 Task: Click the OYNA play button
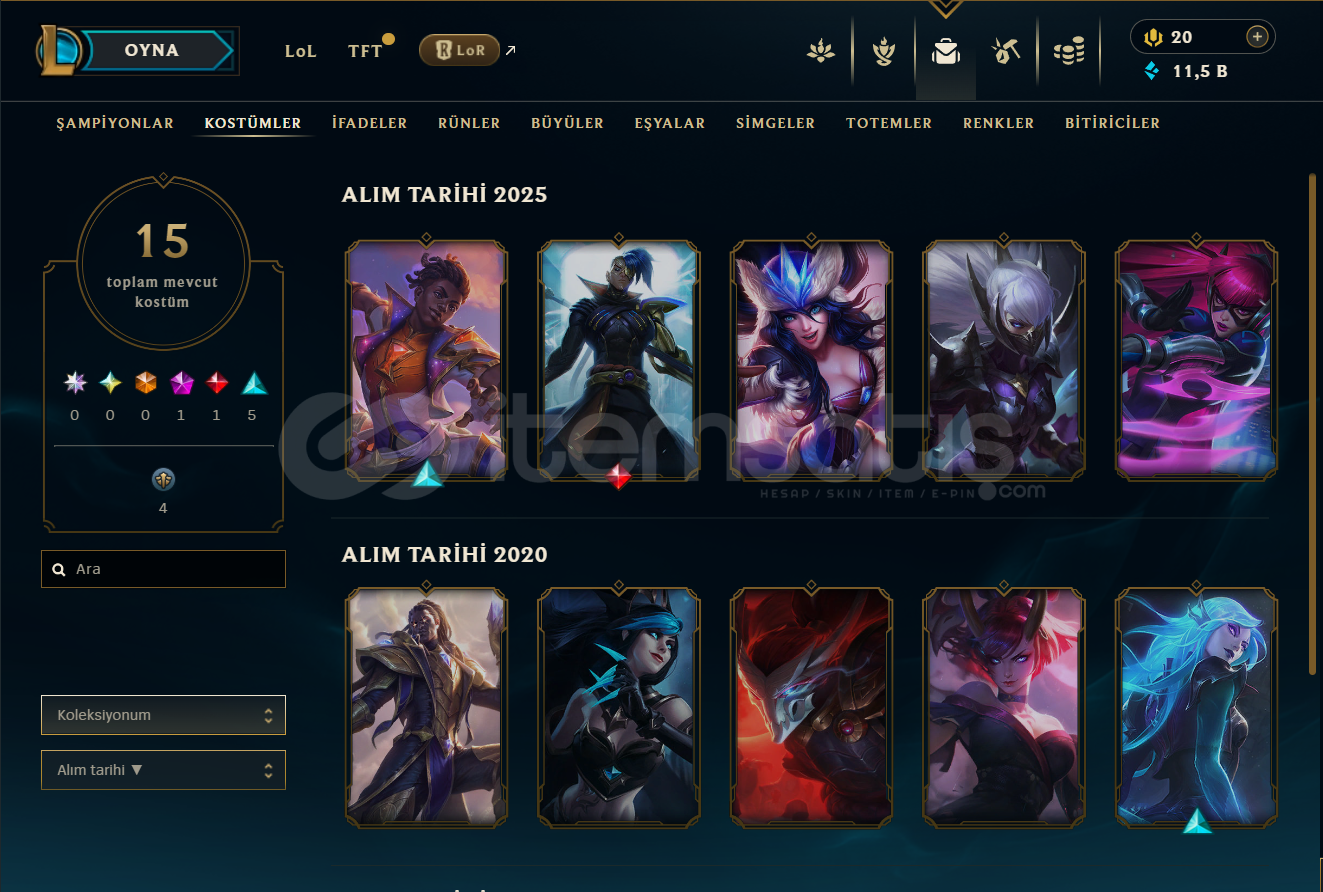point(152,50)
